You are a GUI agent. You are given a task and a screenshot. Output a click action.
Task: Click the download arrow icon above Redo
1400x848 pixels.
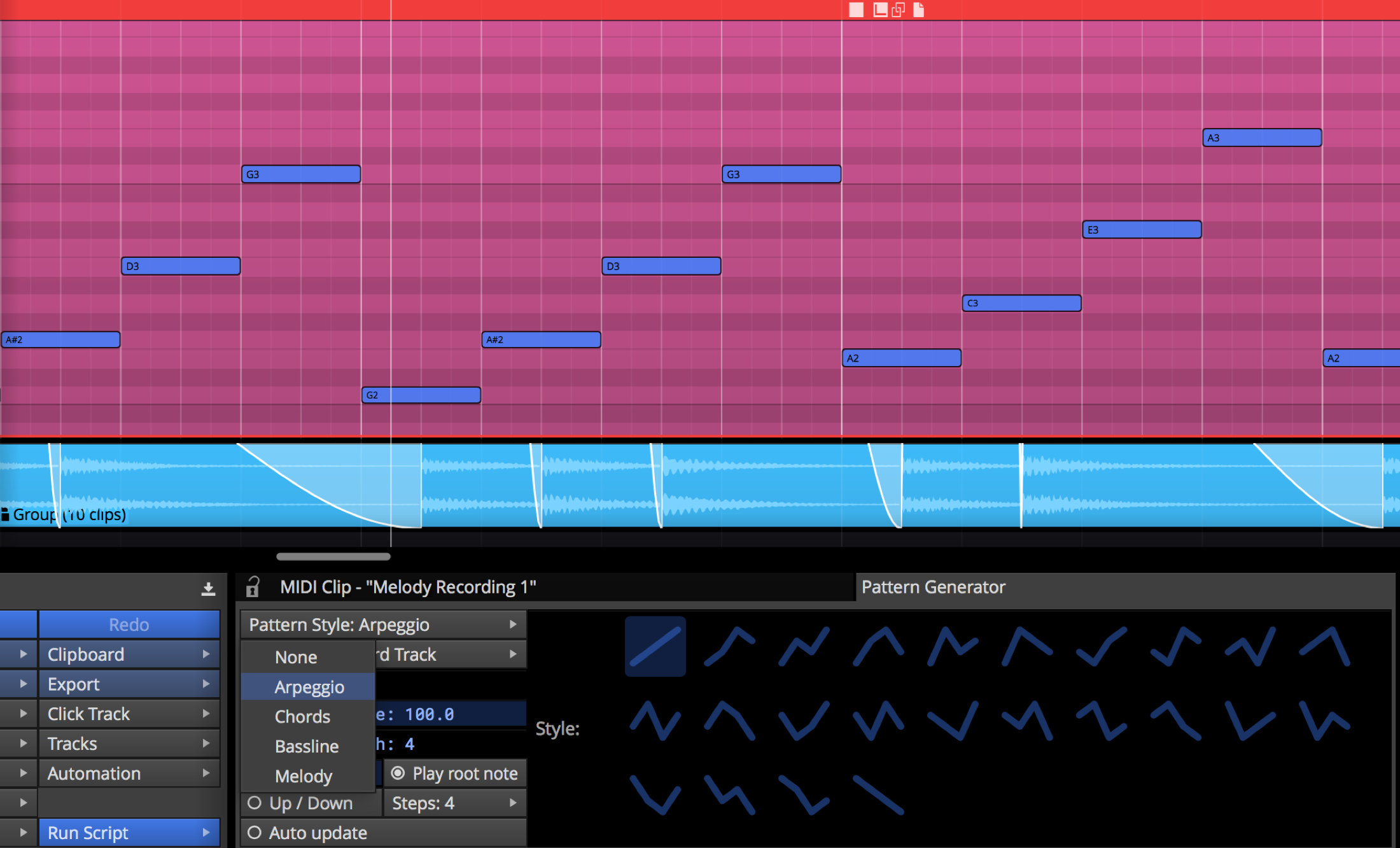[208, 589]
